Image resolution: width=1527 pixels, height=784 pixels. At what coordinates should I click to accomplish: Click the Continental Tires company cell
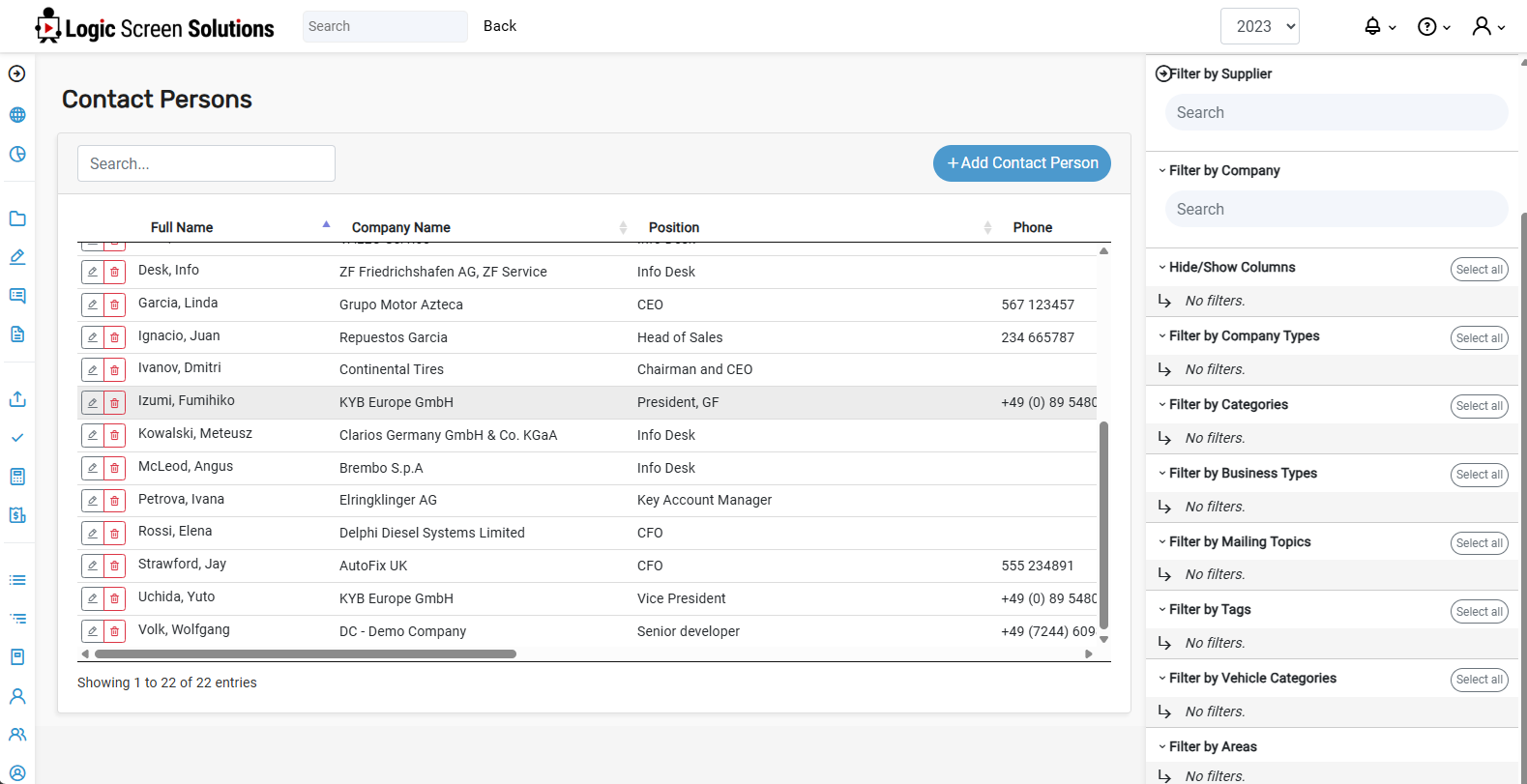392,369
